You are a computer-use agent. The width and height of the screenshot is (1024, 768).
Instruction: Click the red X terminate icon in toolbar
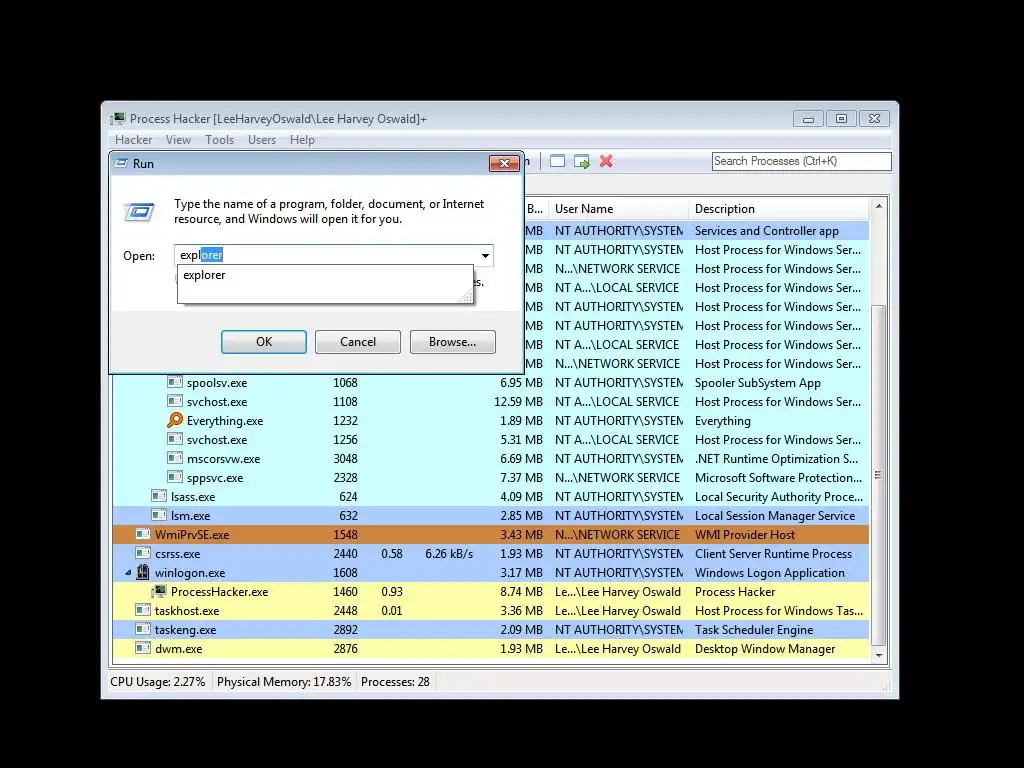[606, 161]
